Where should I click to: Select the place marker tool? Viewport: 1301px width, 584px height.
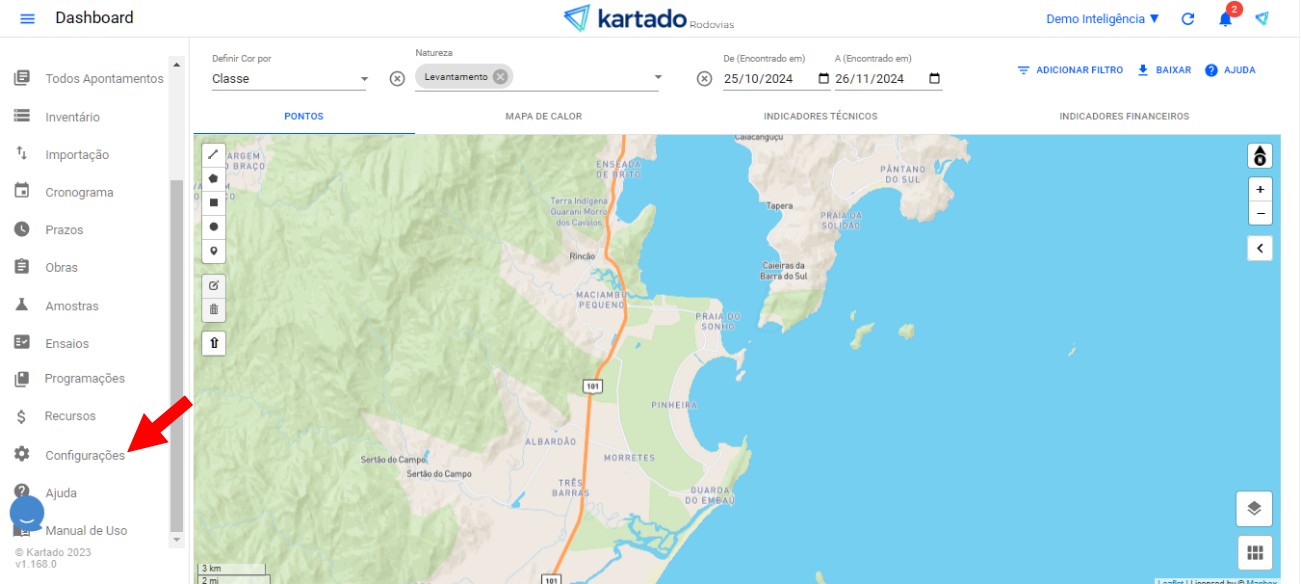click(x=213, y=251)
